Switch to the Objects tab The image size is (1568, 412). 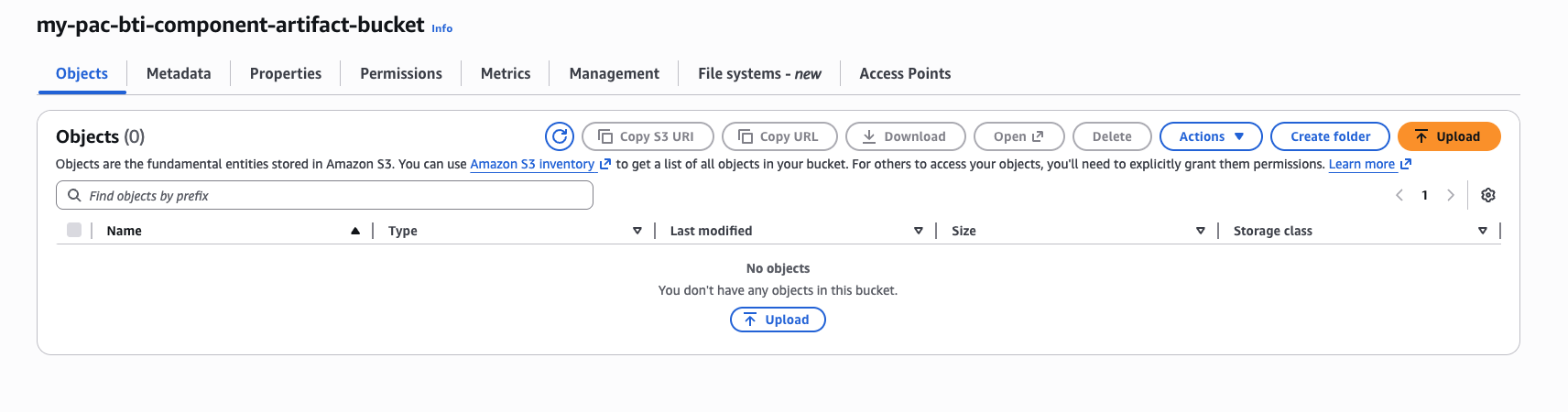tap(82, 73)
